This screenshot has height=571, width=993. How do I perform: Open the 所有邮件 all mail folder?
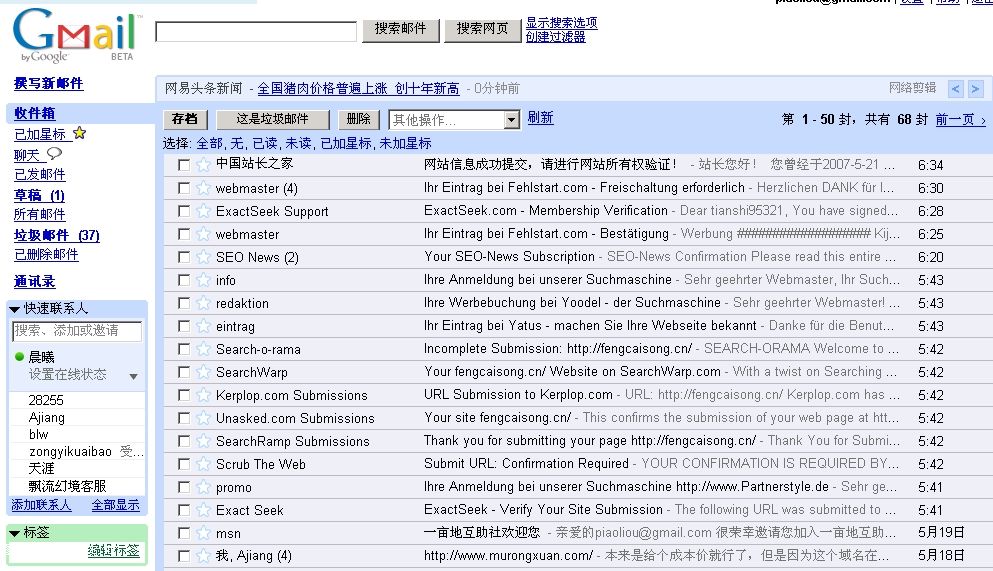point(39,215)
